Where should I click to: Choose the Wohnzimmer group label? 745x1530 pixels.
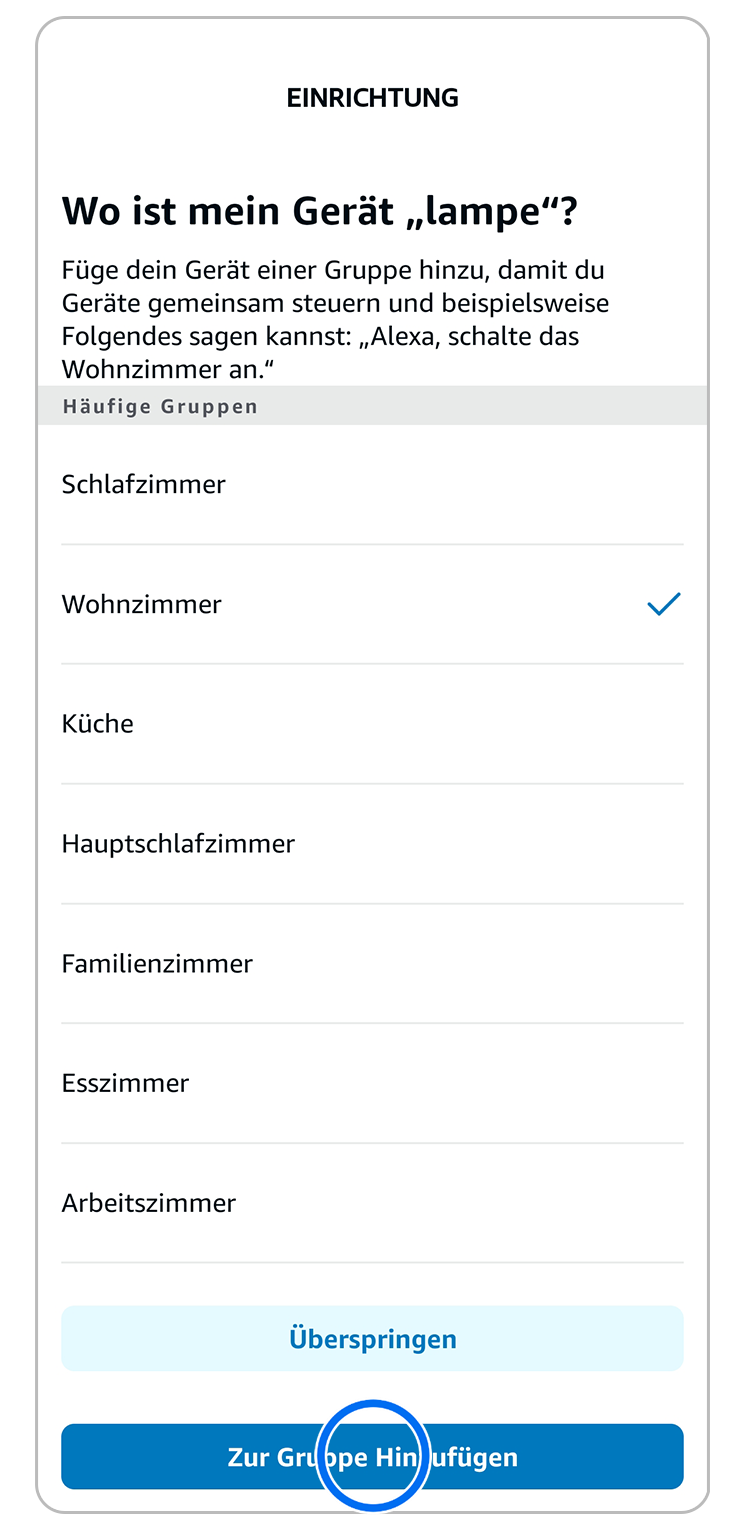(x=142, y=605)
